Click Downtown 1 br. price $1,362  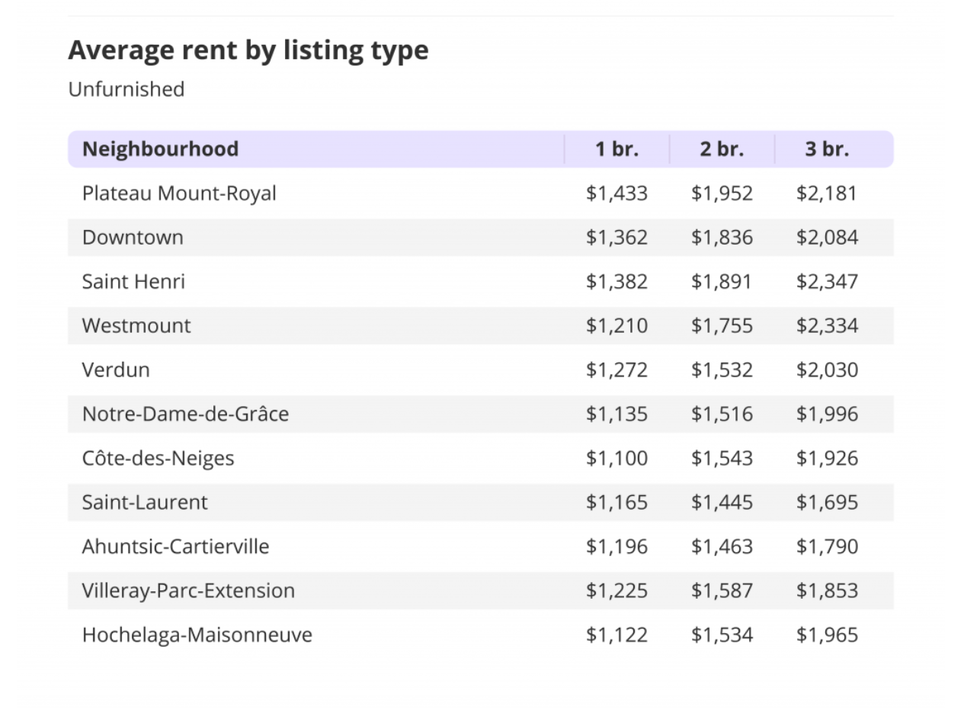coord(616,237)
